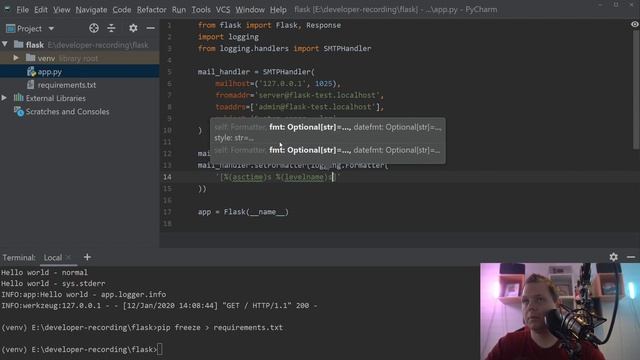Open the Window menu
The image size is (640, 360).
[250, 9]
